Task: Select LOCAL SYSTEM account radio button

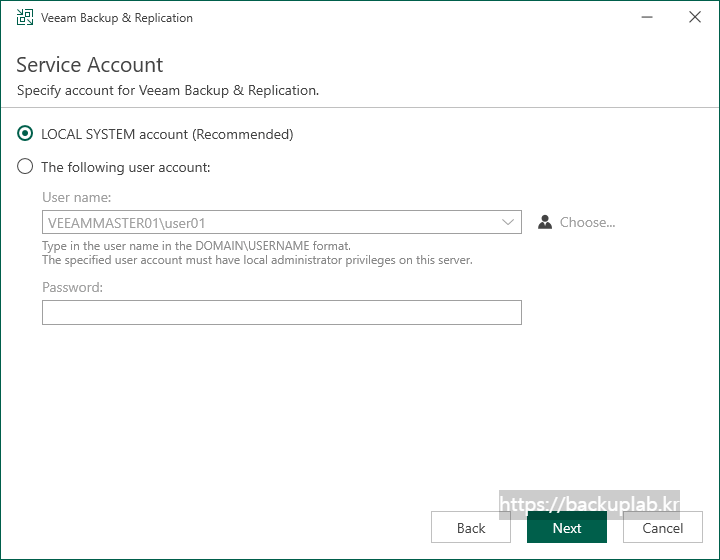Action: 25,134
